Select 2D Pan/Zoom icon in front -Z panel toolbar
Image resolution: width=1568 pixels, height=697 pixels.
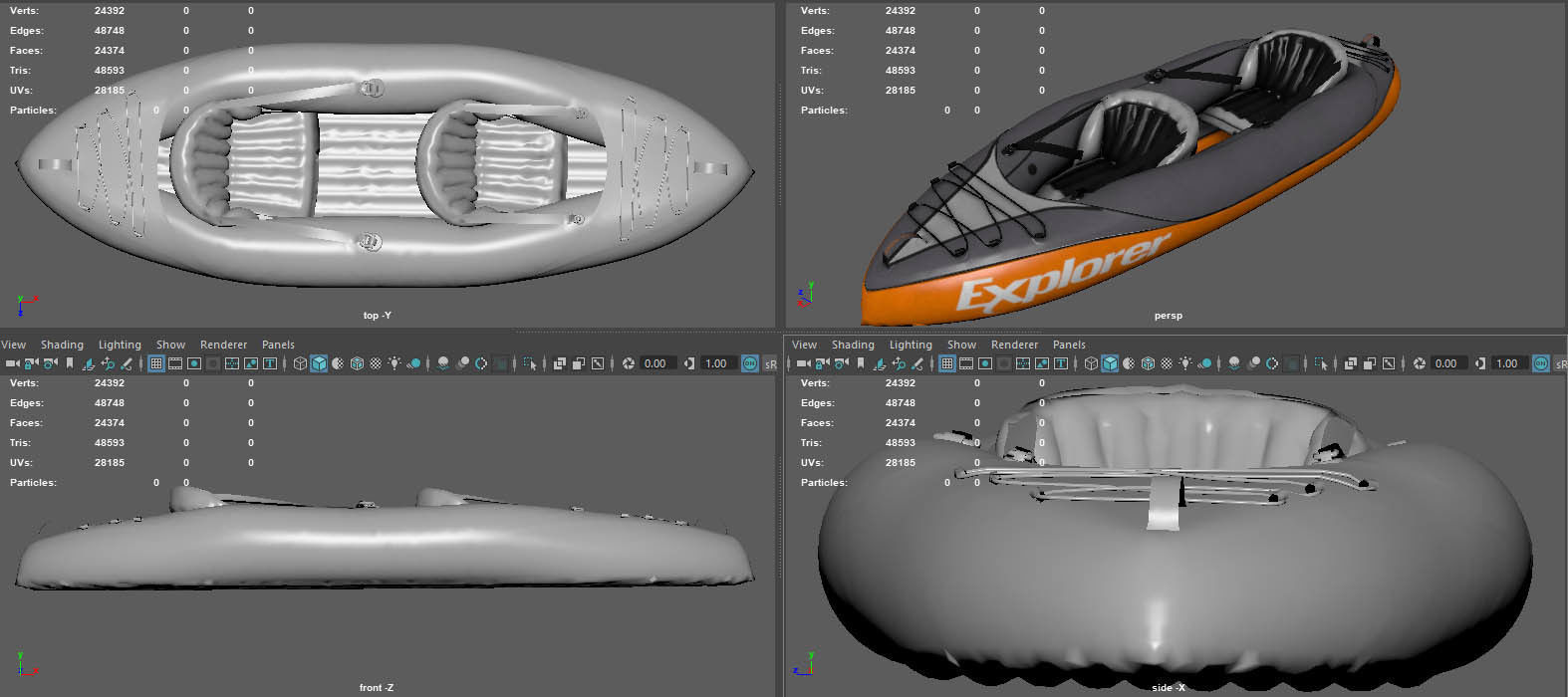tap(108, 363)
